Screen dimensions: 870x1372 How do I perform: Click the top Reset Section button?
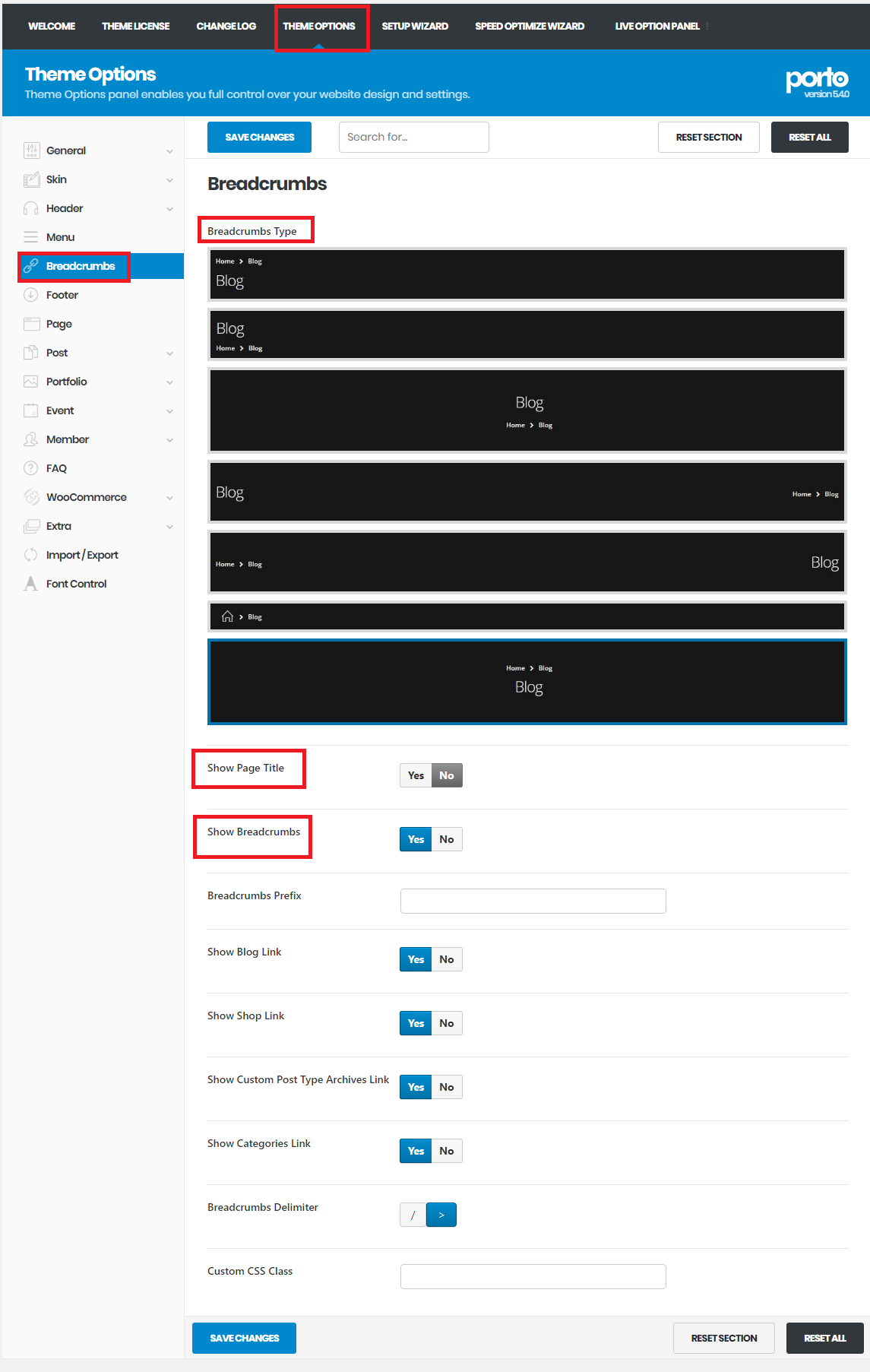coord(709,137)
